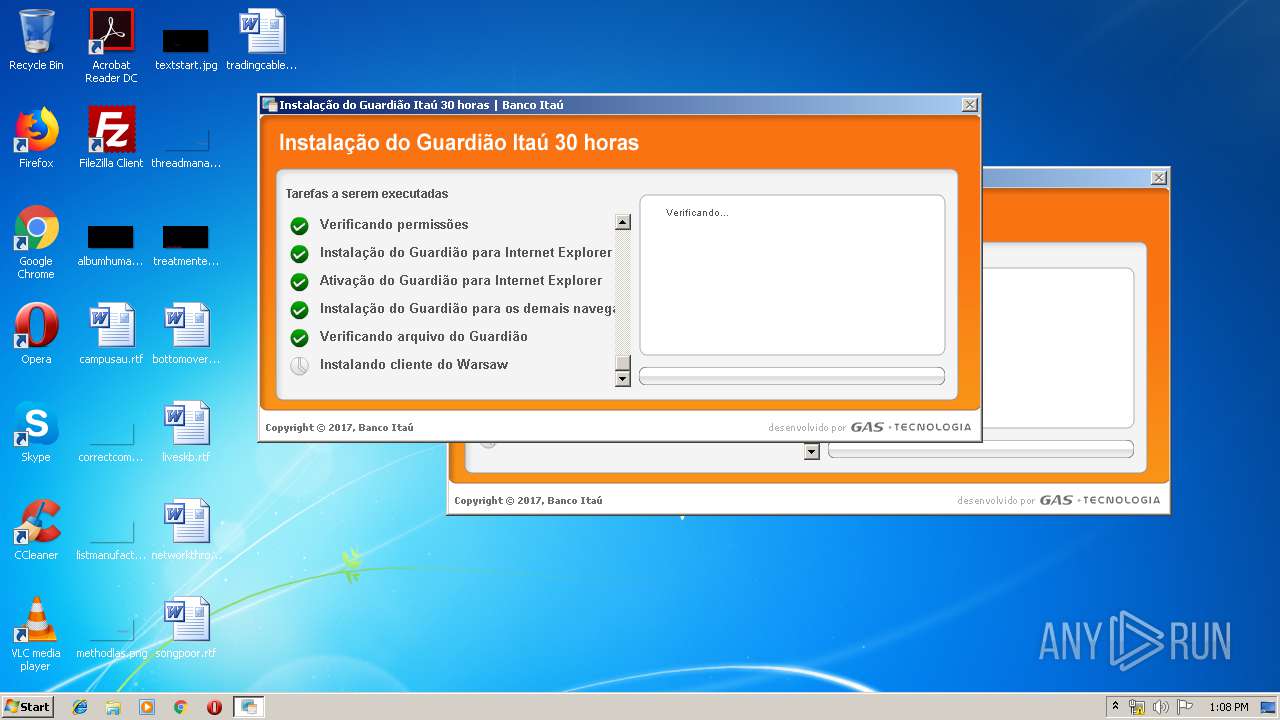Switch to the Guardião installer taskbar button
The image size is (1280, 720).
(x=248, y=707)
